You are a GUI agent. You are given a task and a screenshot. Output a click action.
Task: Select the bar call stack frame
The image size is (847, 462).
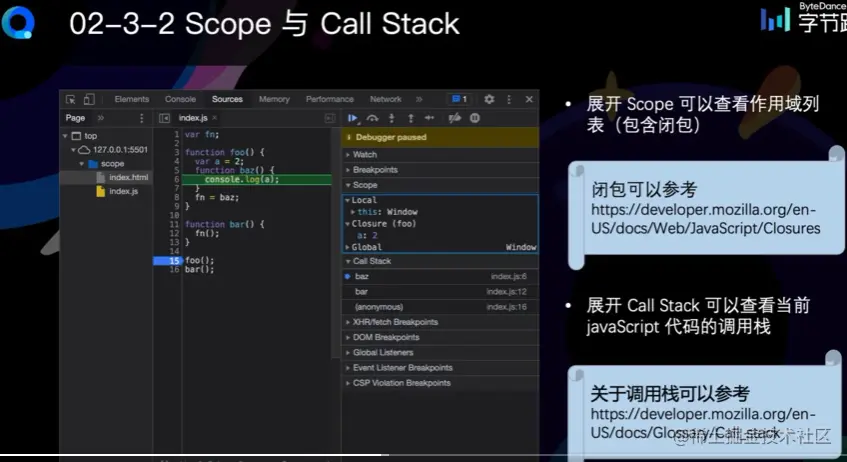coord(440,292)
